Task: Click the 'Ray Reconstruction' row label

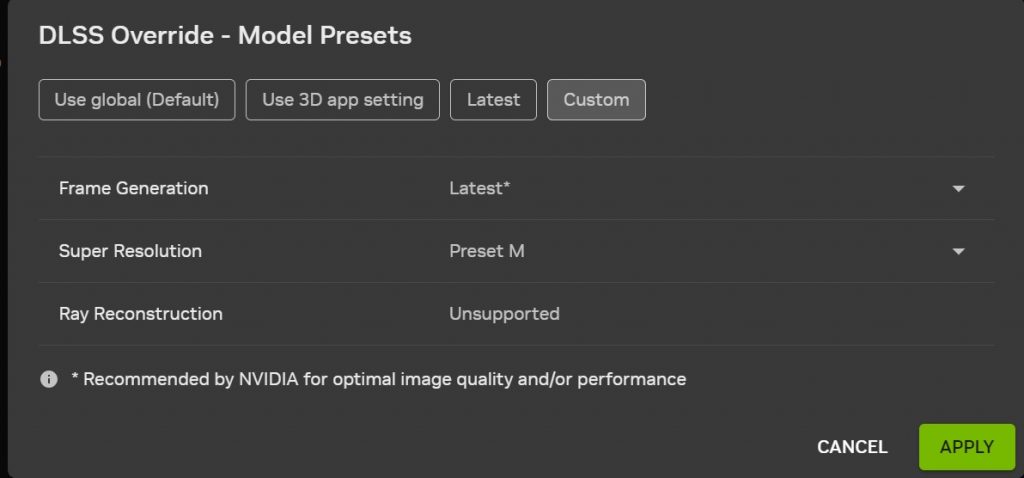Action: click(141, 314)
